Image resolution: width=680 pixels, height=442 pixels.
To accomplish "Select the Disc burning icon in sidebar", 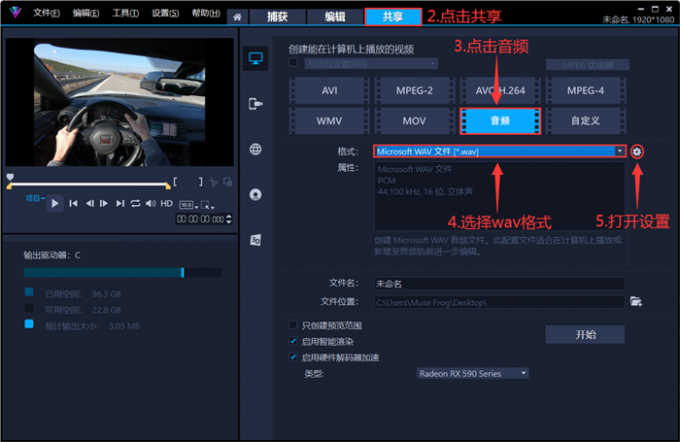I will pyautogui.click(x=255, y=194).
